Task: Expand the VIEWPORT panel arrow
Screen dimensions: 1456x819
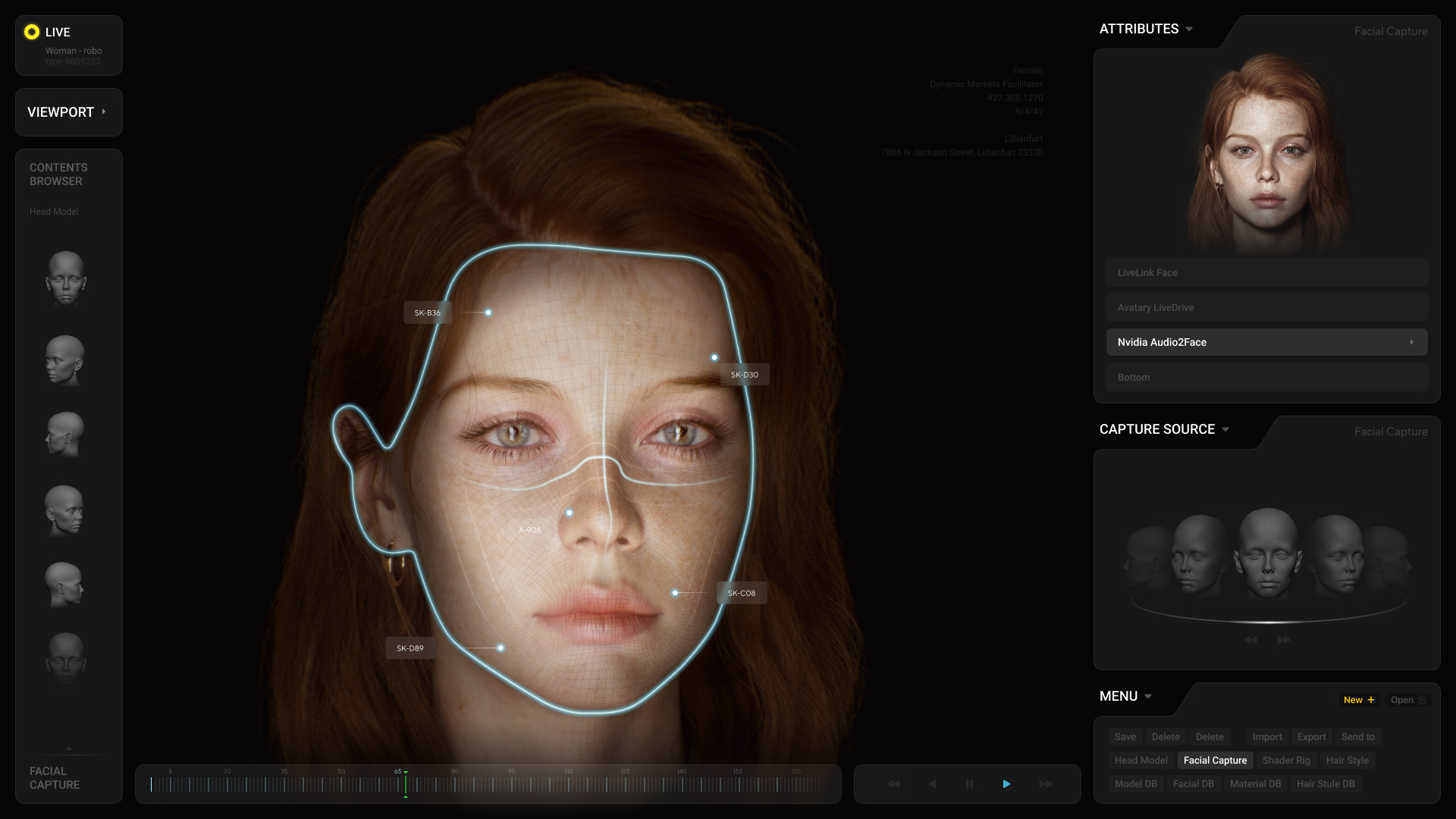Action: (x=104, y=111)
